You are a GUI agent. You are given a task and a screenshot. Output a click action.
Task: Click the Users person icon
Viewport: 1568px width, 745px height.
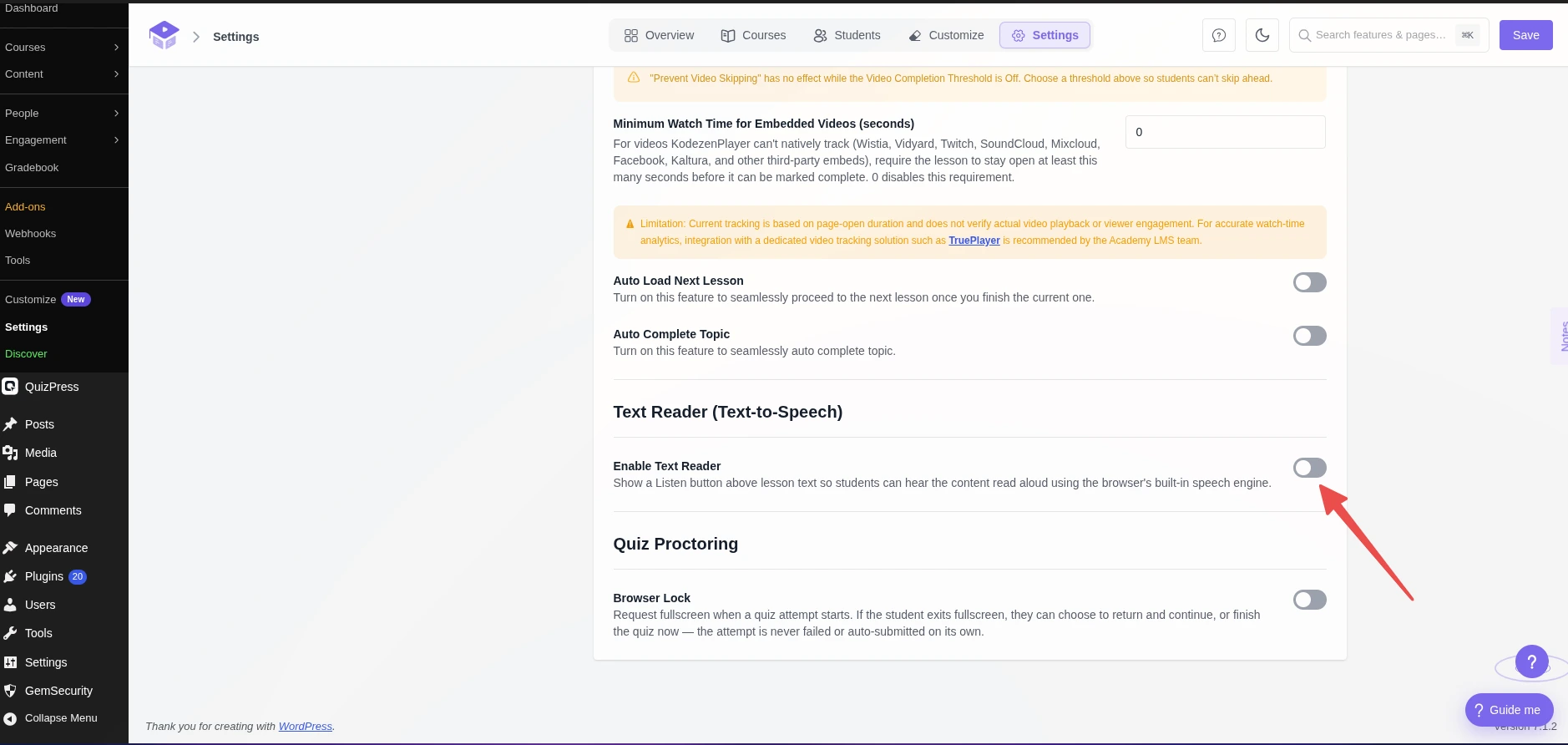tap(10, 605)
